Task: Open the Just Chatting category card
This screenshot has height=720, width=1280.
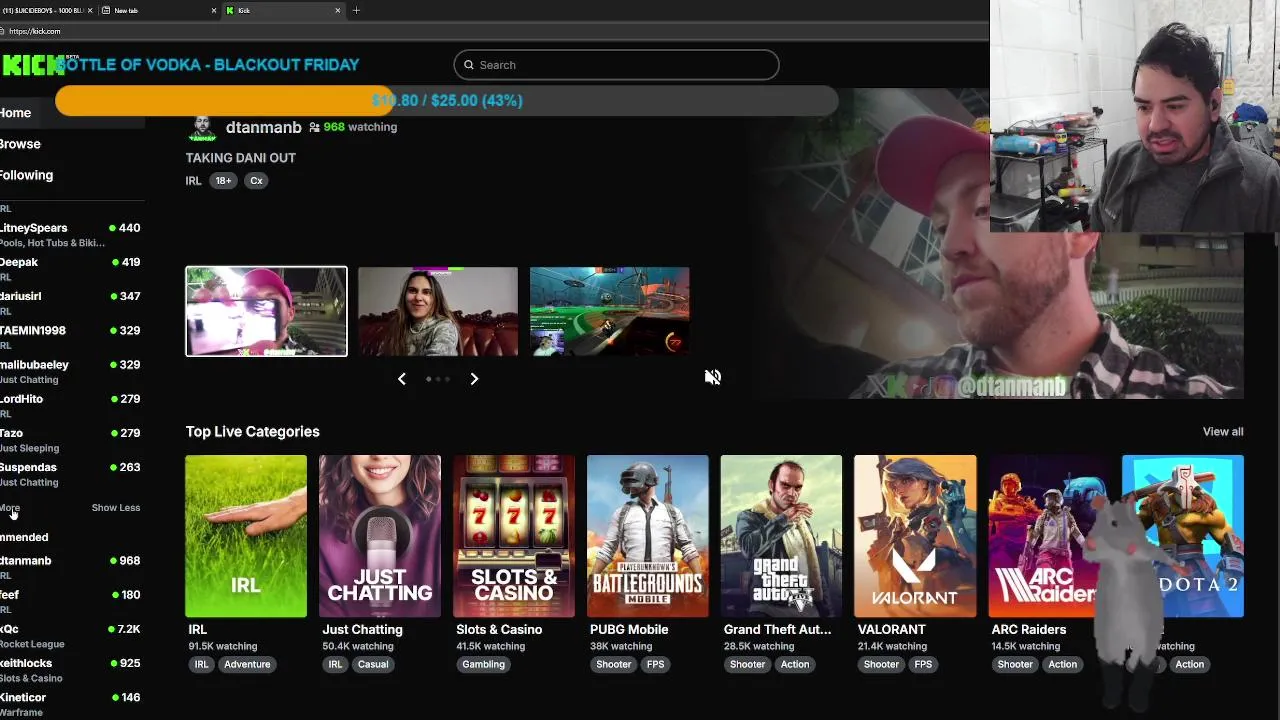Action: point(380,536)
